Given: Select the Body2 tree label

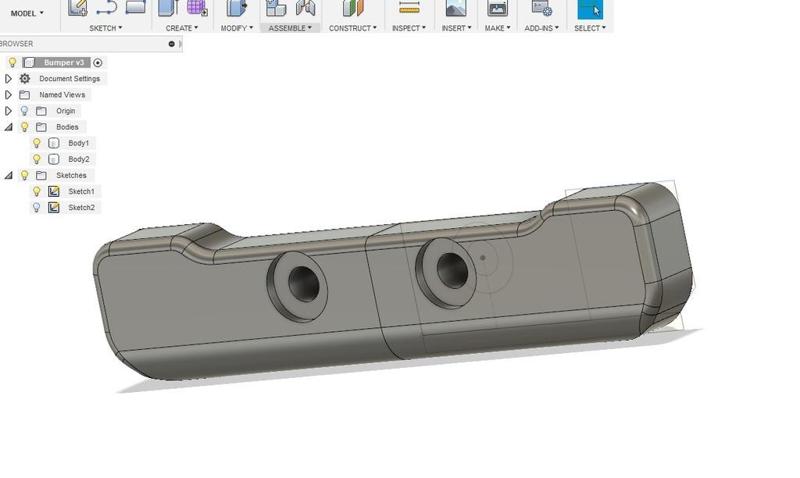Looking at the screenshot, I should click(79, 159).
